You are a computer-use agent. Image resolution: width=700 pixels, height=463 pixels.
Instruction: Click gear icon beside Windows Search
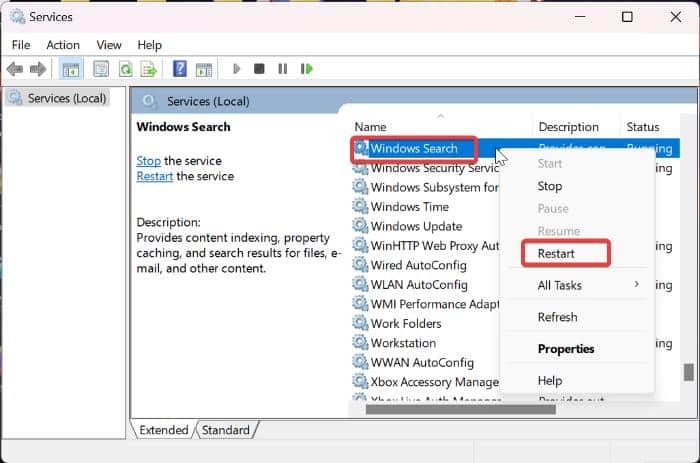tap(361, 148)
